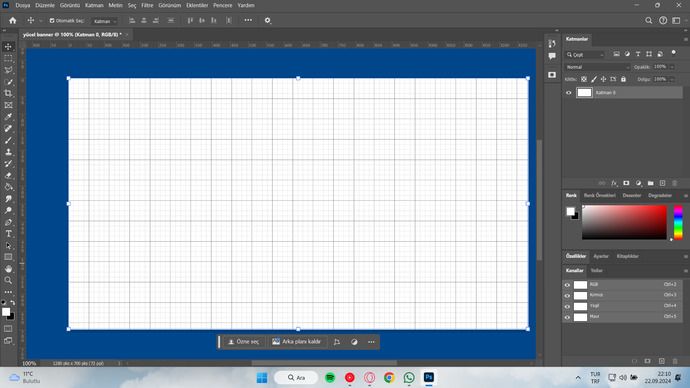Select the Zoom tool
This screenshot has width=690, height=388.
[x=8, y=280]
